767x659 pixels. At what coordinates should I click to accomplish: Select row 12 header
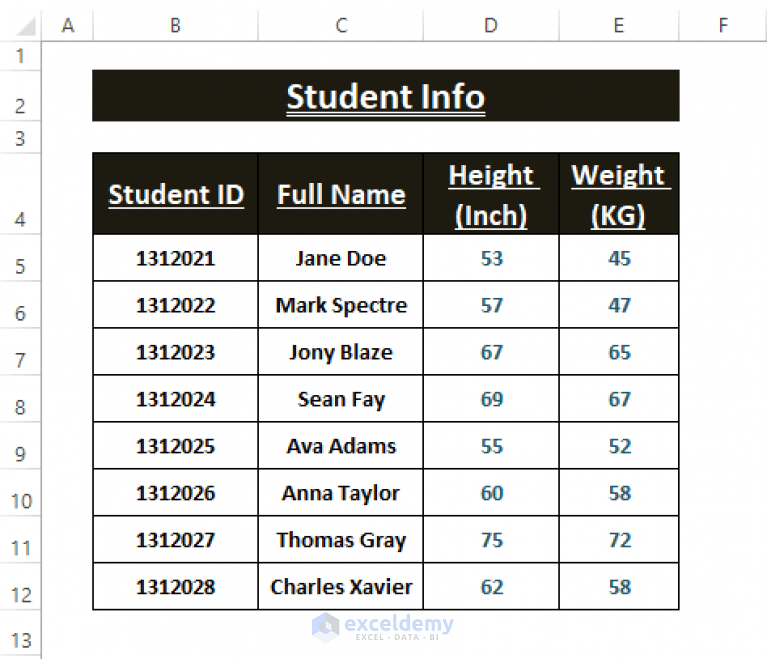pyautogui.click(x=20, y=587)
